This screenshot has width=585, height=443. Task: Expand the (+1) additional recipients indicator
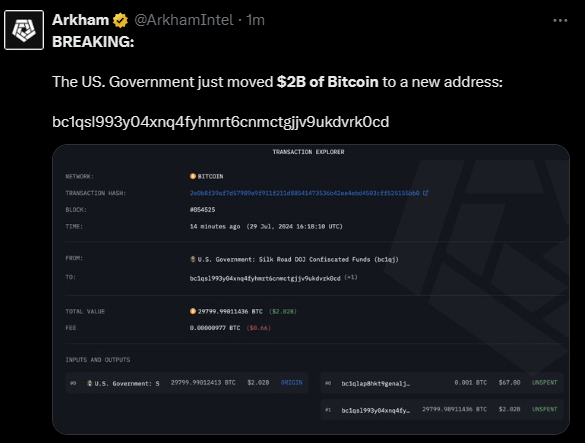coord(351,277)
